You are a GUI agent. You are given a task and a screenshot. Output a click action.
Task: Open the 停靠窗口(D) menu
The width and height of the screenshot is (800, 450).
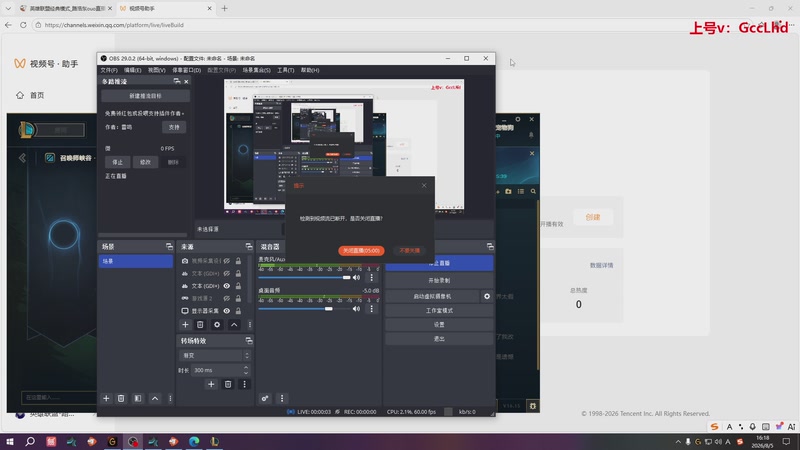point(186,70)
